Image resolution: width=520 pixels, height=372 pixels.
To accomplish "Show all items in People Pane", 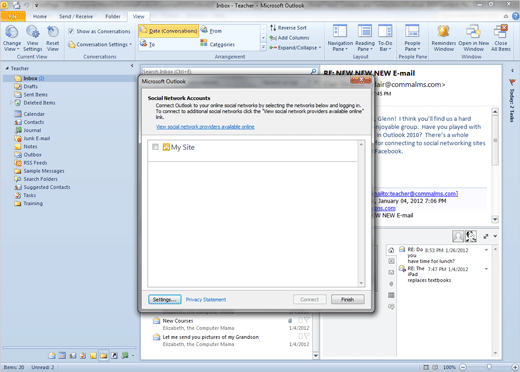I will point(391,250).
